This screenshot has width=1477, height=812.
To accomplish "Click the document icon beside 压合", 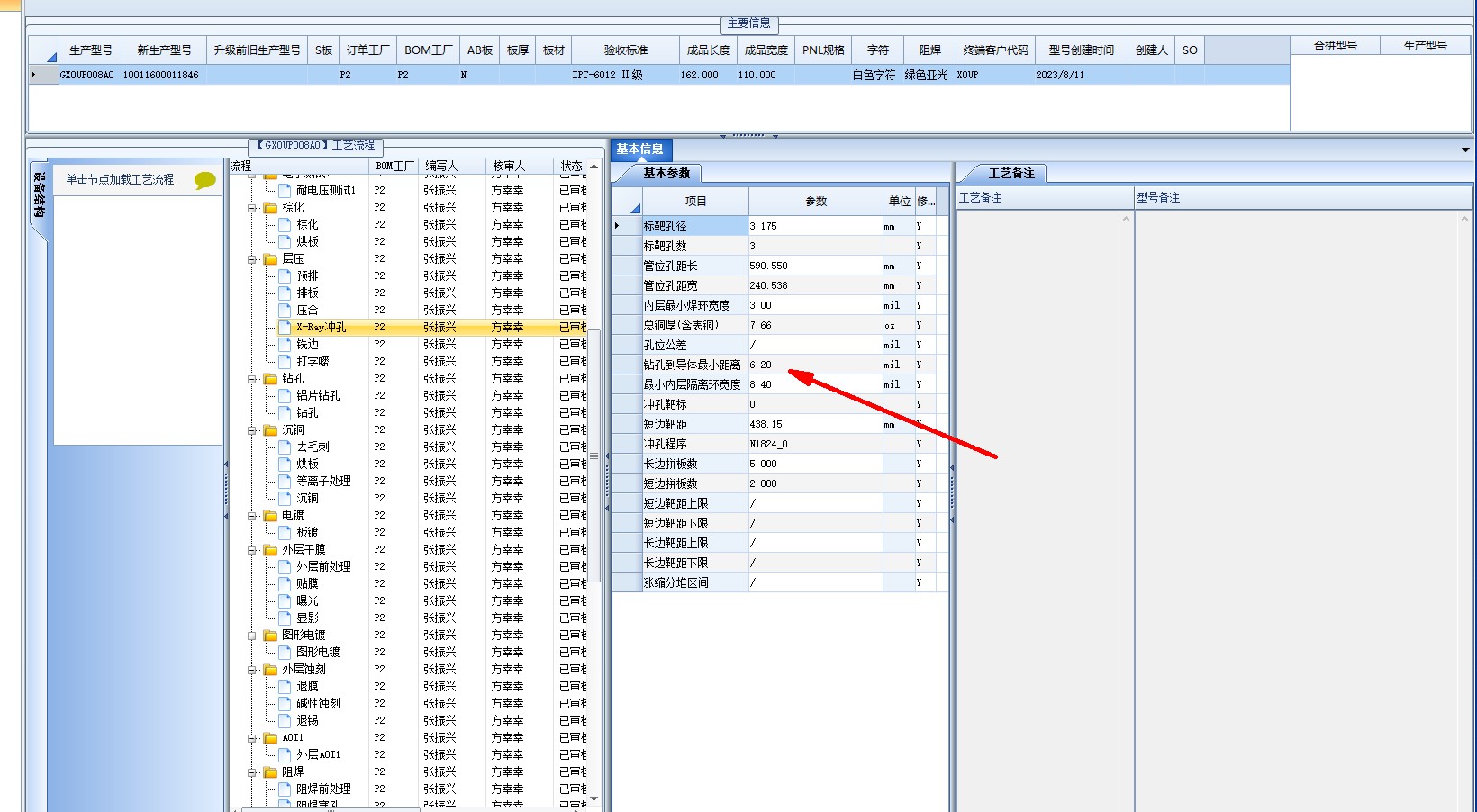I will click(285, 310).
